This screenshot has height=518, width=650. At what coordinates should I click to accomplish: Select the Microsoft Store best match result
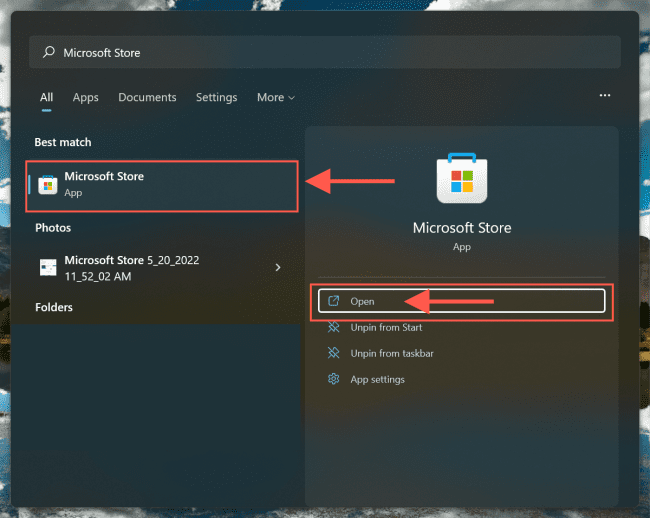click(x=160, y=185)
